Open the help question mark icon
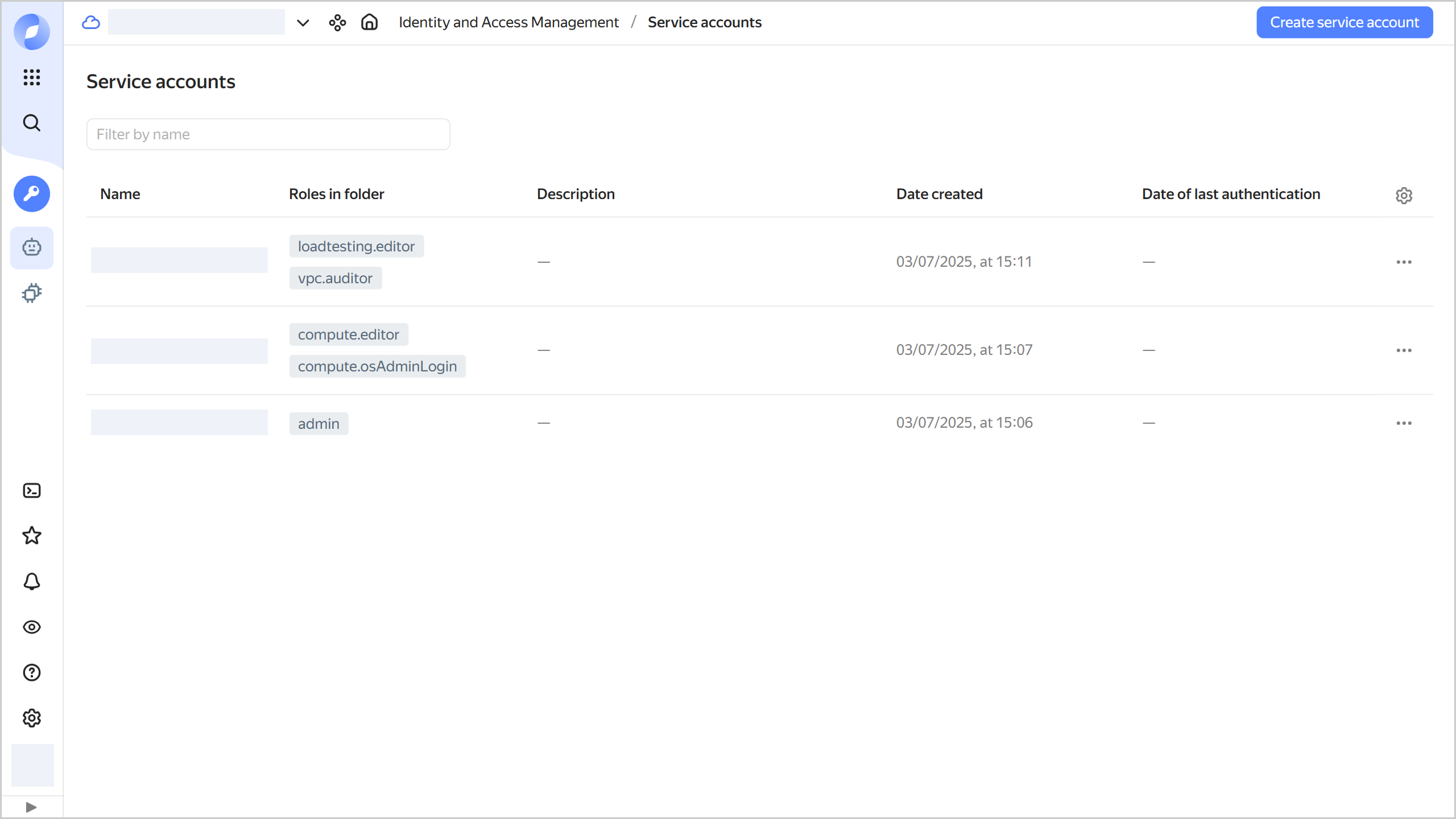This screenshot has height=819, width=1456. tap(31, 672)
